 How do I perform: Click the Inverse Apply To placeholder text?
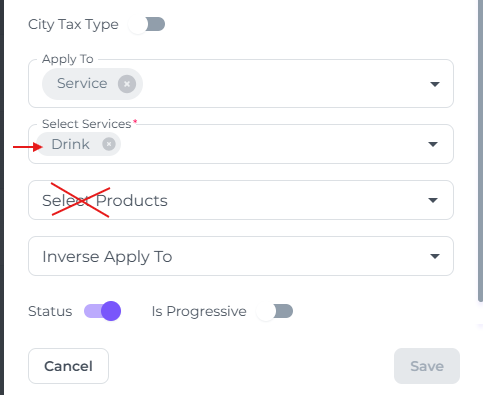point(107,257)
